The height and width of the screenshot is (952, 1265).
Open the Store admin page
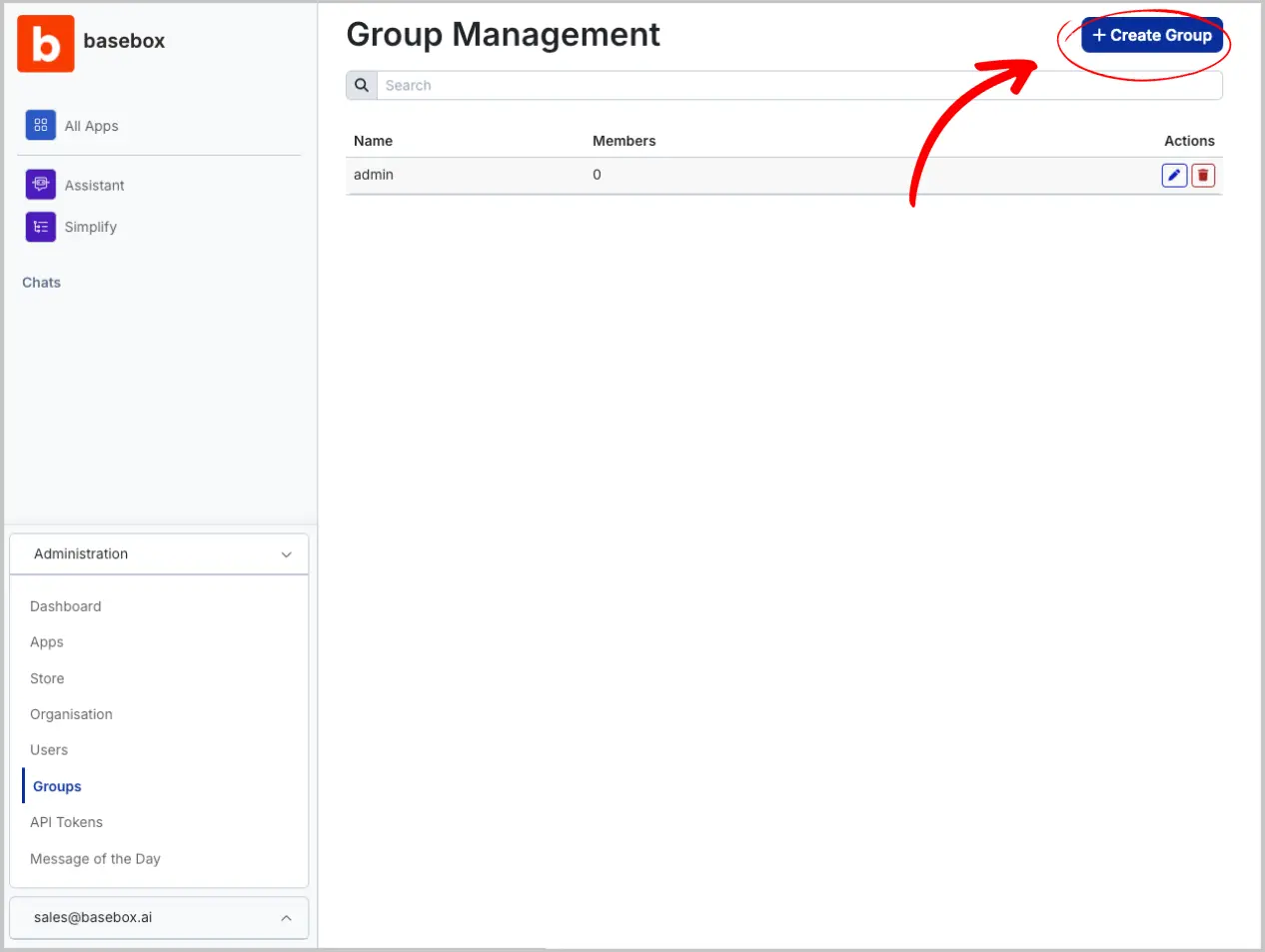click(x=47, y=678)
